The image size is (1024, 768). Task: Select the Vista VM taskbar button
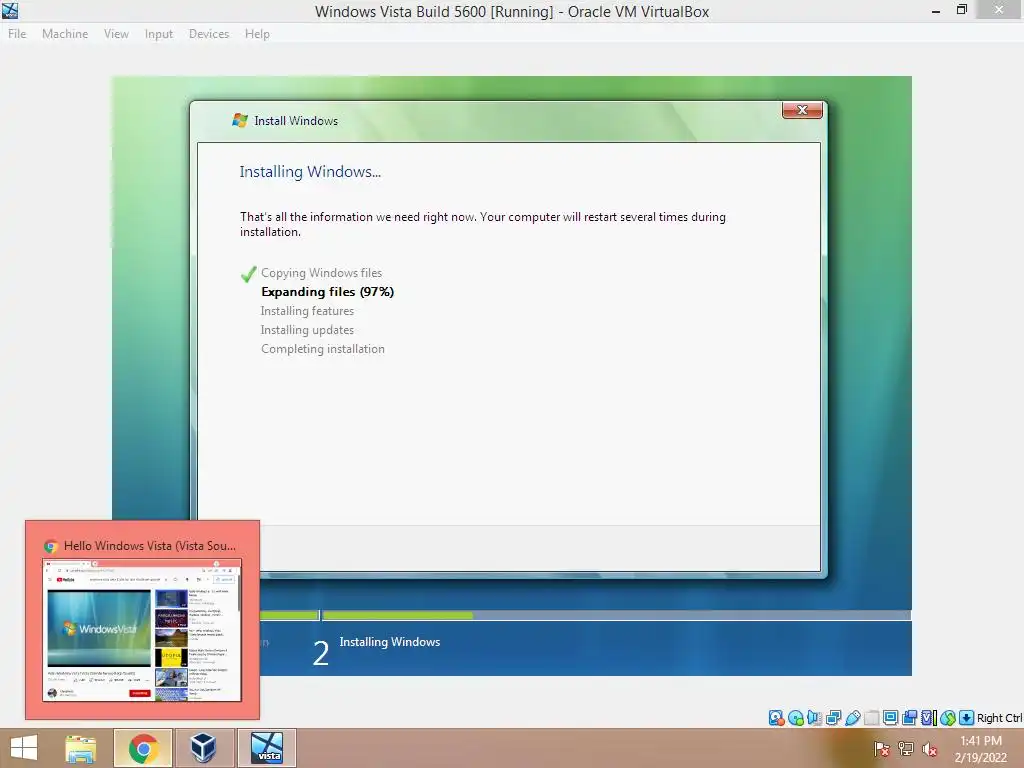coord(266,748)
